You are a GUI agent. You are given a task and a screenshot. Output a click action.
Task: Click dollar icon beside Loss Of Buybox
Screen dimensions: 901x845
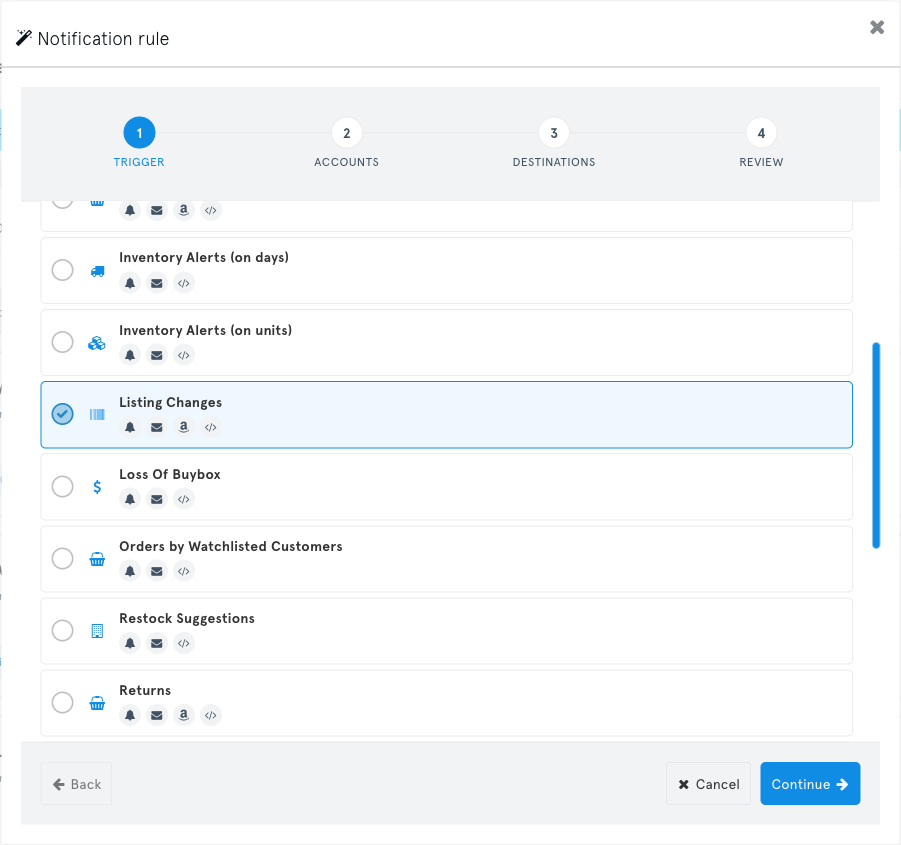(97, 487)
